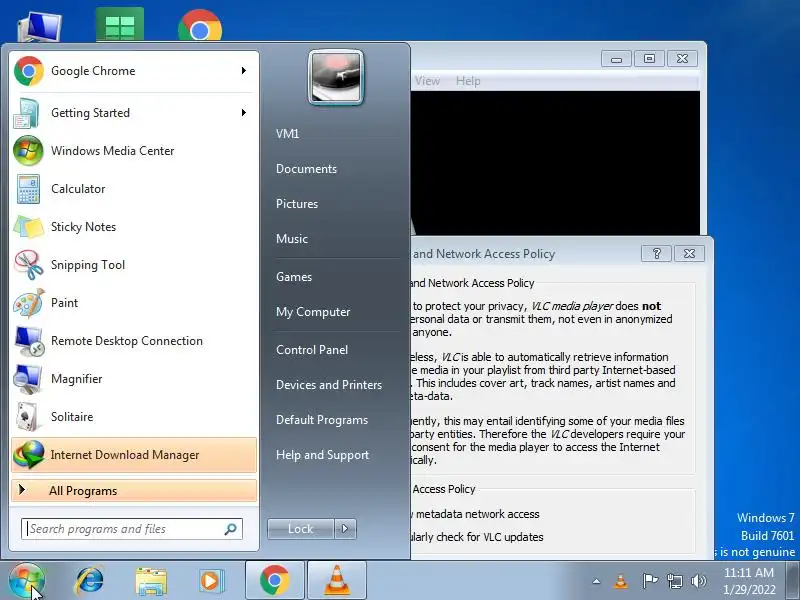
Task: Open Google Chrome from Start menu list
Action: pyautogui.click(x=133, y=71)
